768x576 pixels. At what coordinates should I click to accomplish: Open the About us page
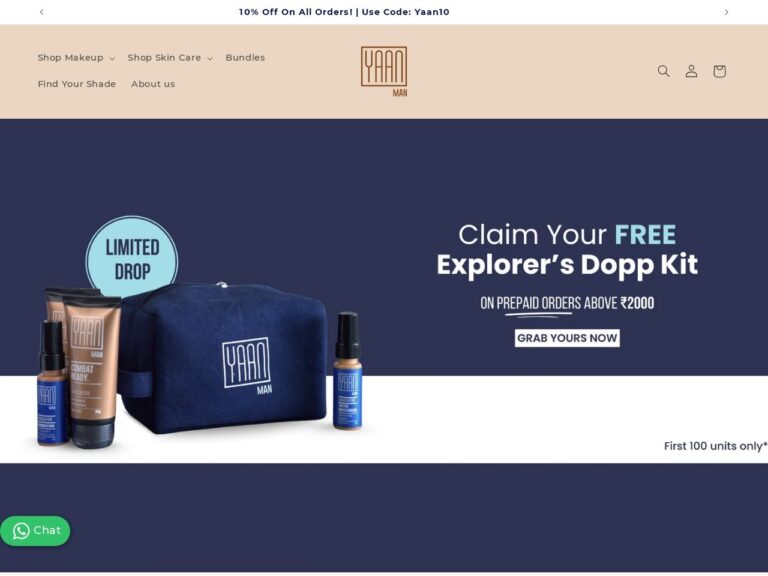tap(153, 84)
